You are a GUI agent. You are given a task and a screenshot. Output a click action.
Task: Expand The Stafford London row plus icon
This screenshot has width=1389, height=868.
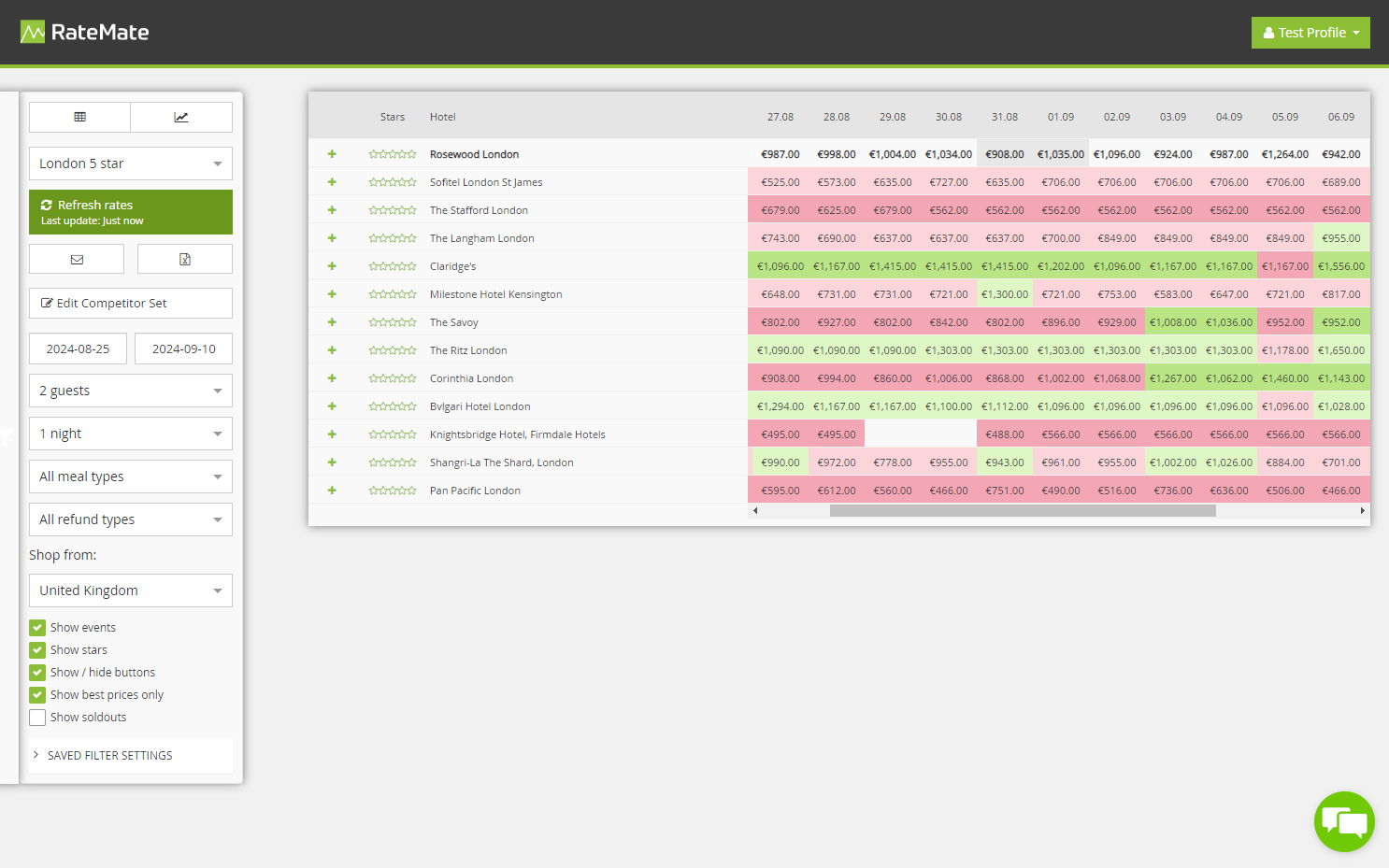click(x=332, y=210)
